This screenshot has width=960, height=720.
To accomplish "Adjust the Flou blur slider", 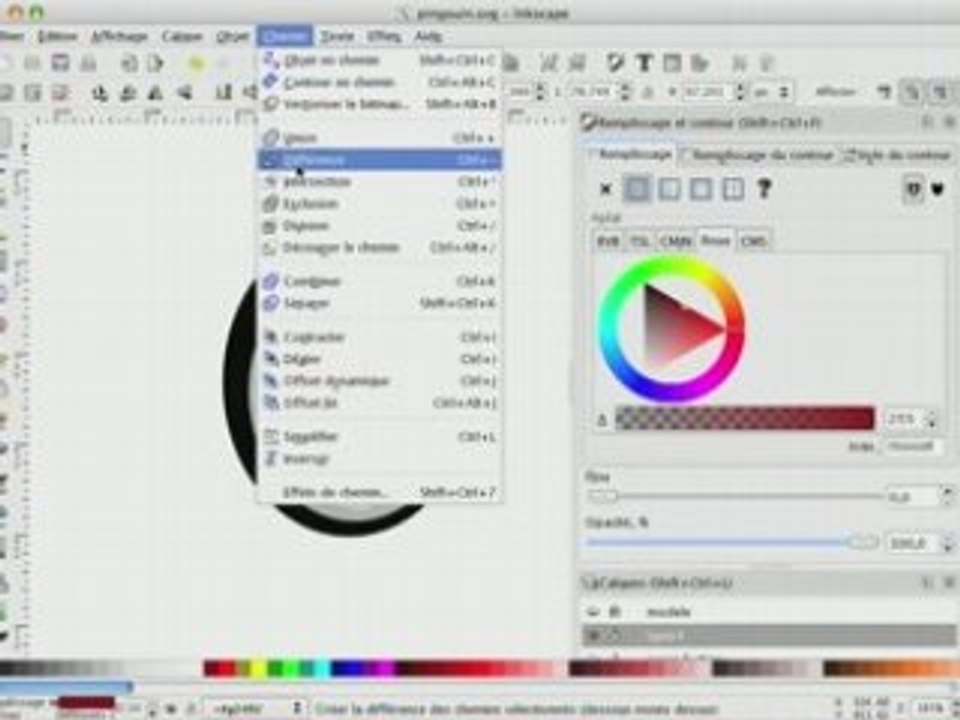I will (x=735, y=497).
